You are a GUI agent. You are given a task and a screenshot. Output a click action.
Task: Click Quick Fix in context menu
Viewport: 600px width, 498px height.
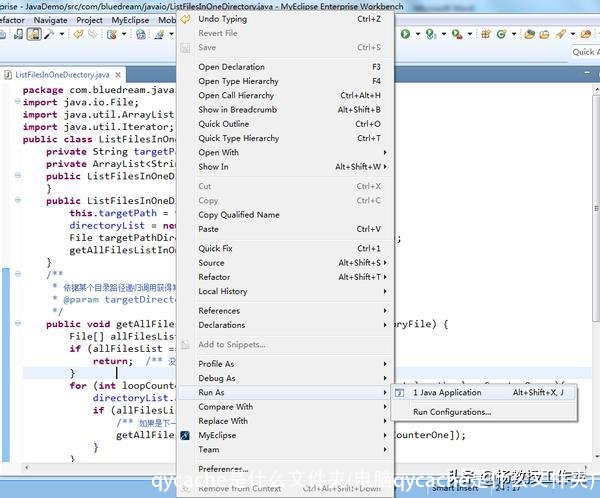215,249
